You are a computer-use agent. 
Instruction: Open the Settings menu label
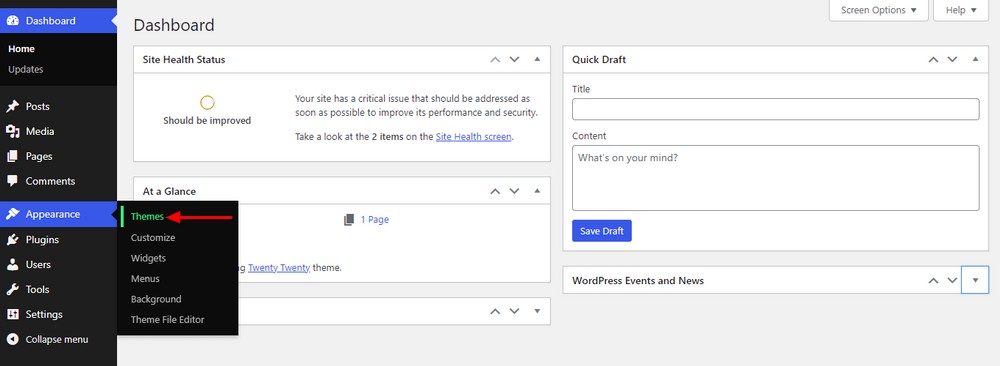[x=44, y=314]
